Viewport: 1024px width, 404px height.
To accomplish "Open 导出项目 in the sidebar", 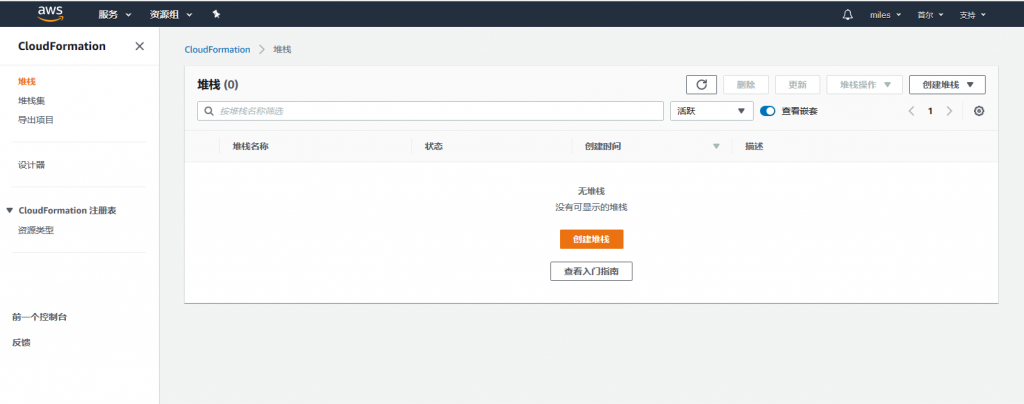I will (x=36, y=119).
